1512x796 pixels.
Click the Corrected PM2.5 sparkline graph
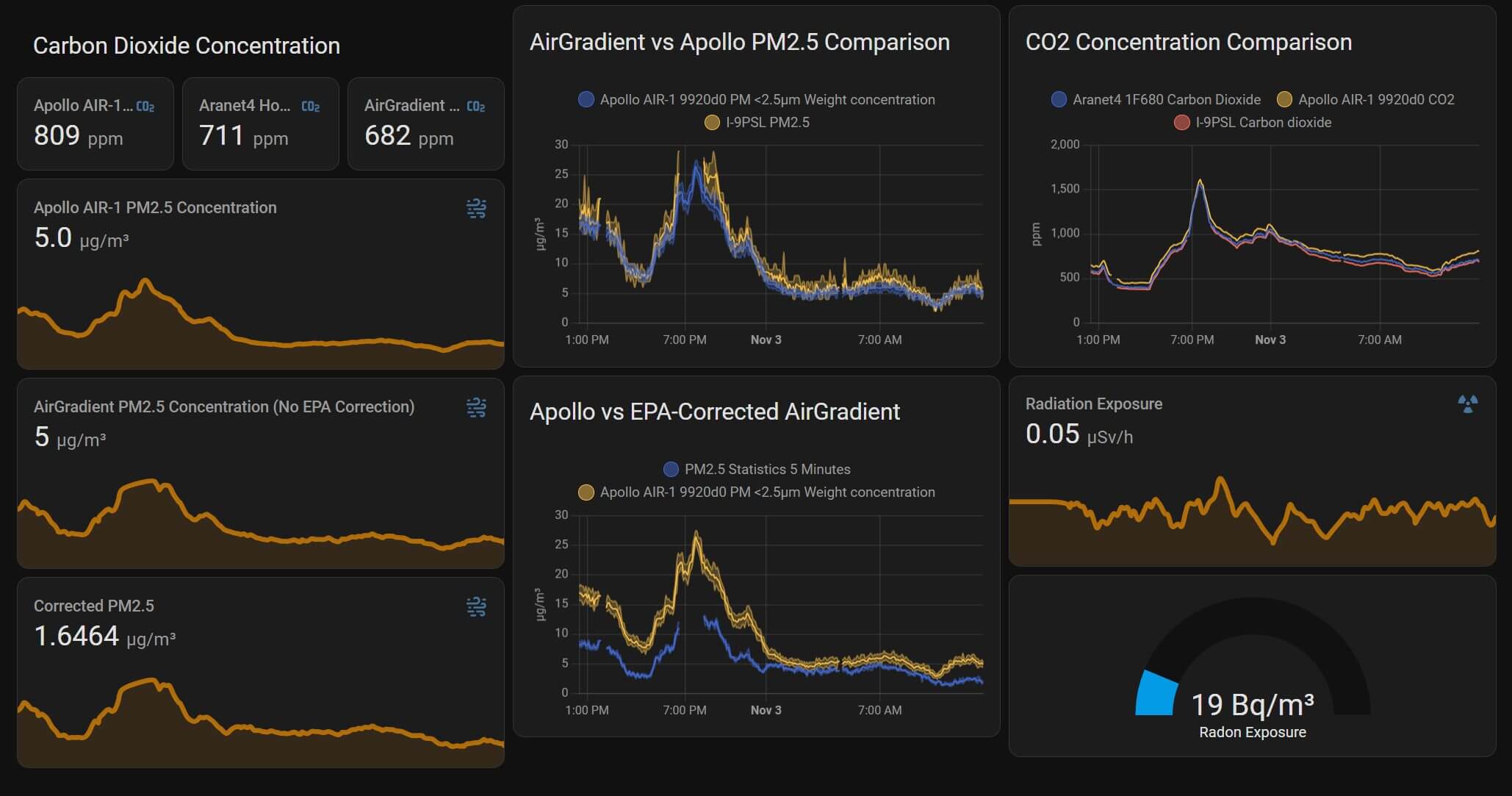coord(261,722)
